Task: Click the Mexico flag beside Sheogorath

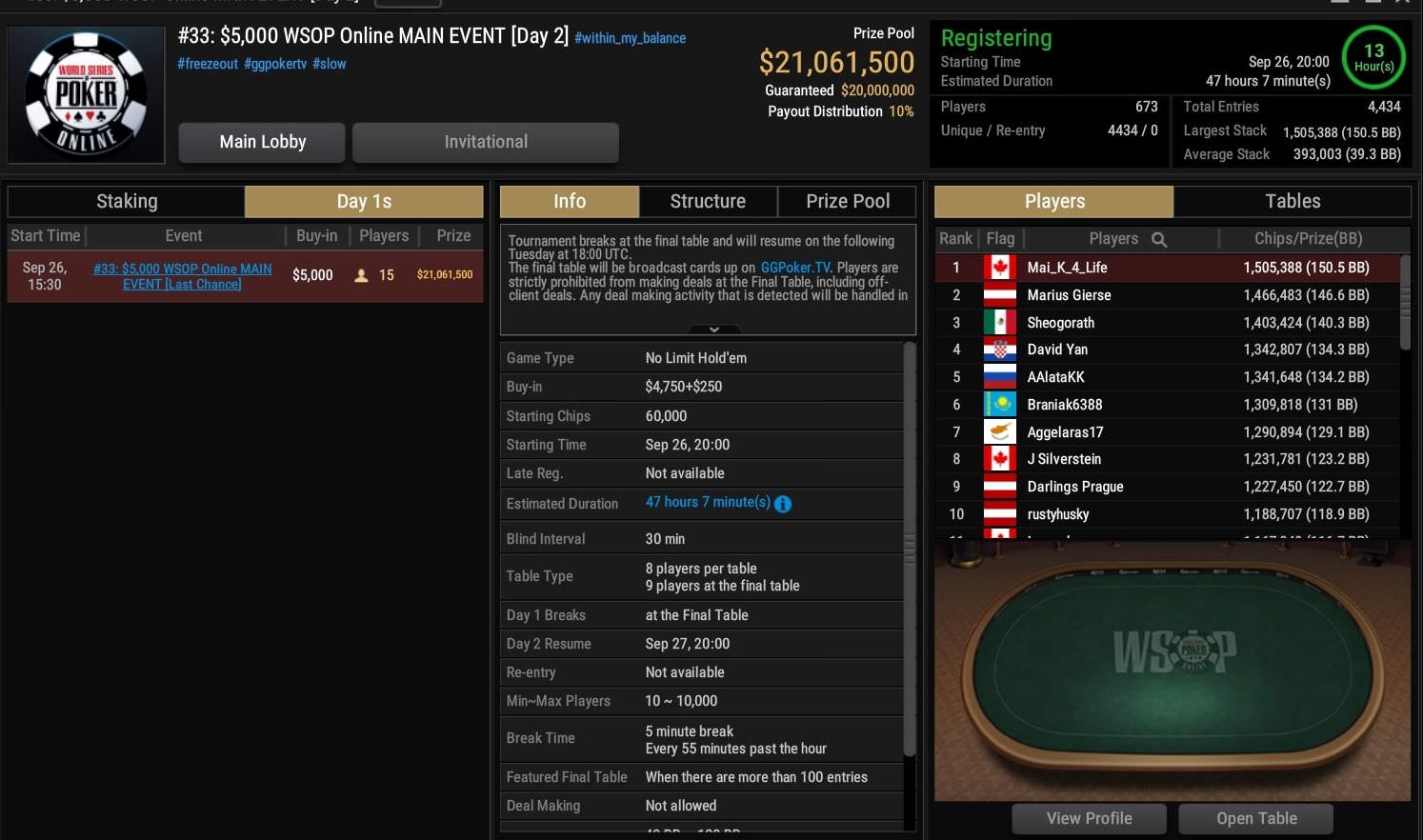Action: click(999, 323)
